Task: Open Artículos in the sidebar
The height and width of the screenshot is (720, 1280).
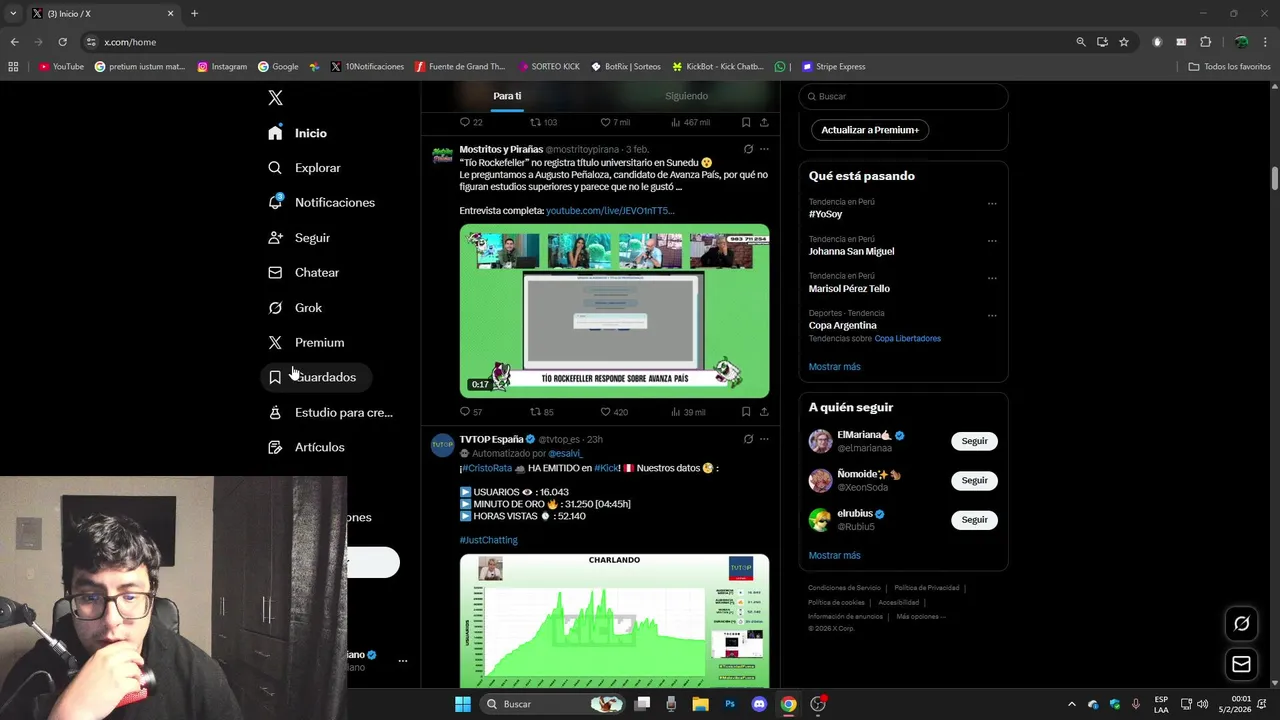Action: (x=307, y=447)
